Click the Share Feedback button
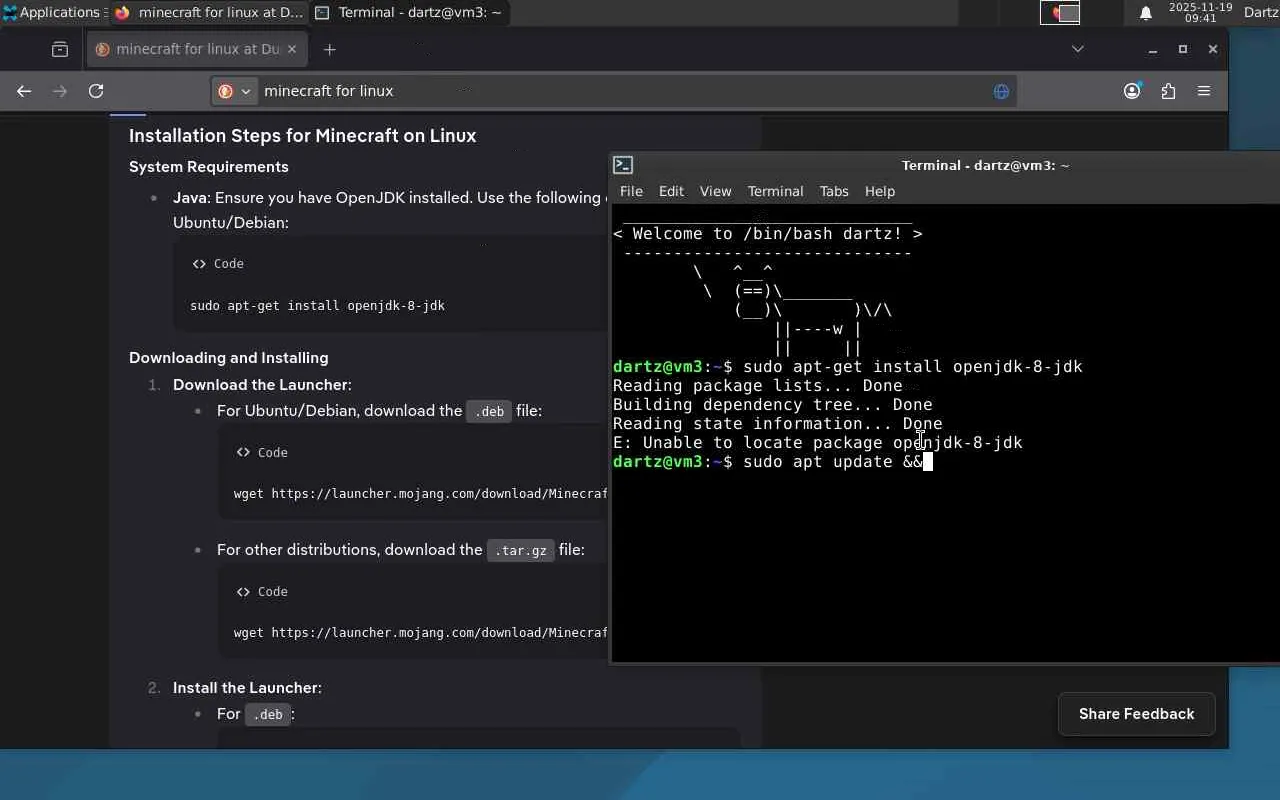The height and width of the screenshot is (800, 1280). tap(1136, 714)
